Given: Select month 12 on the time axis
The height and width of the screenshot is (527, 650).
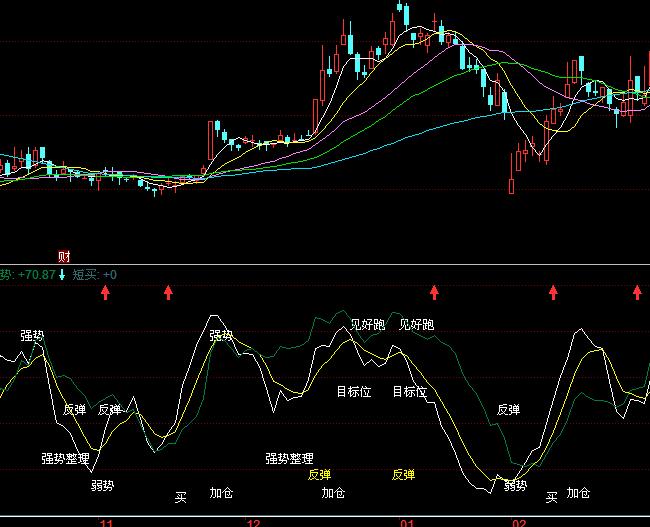Looking at the screenshot, I should point(253,522).
